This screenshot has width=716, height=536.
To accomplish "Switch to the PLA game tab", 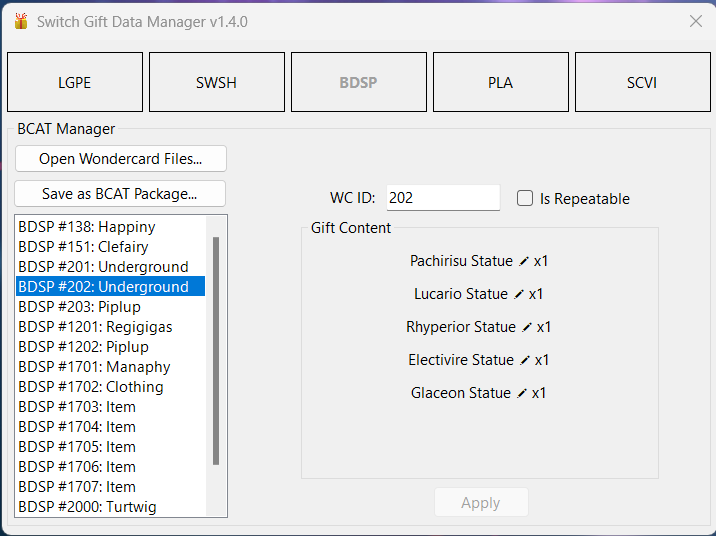I will [x=501, y=82].
